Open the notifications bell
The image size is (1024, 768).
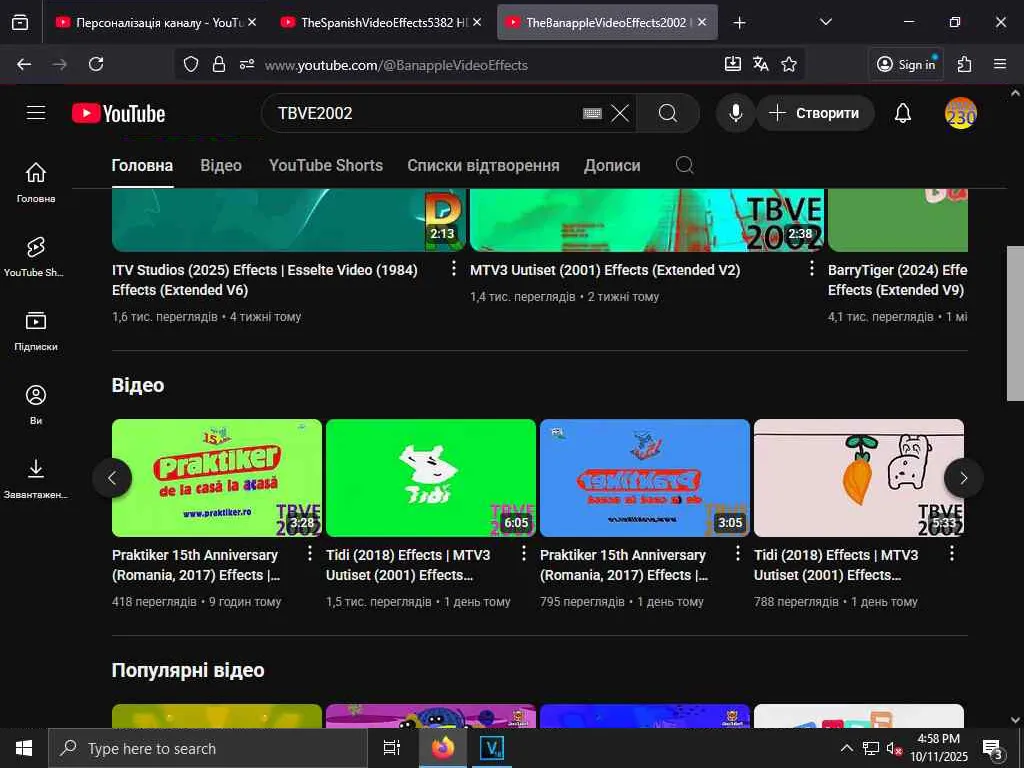[903, 114]
